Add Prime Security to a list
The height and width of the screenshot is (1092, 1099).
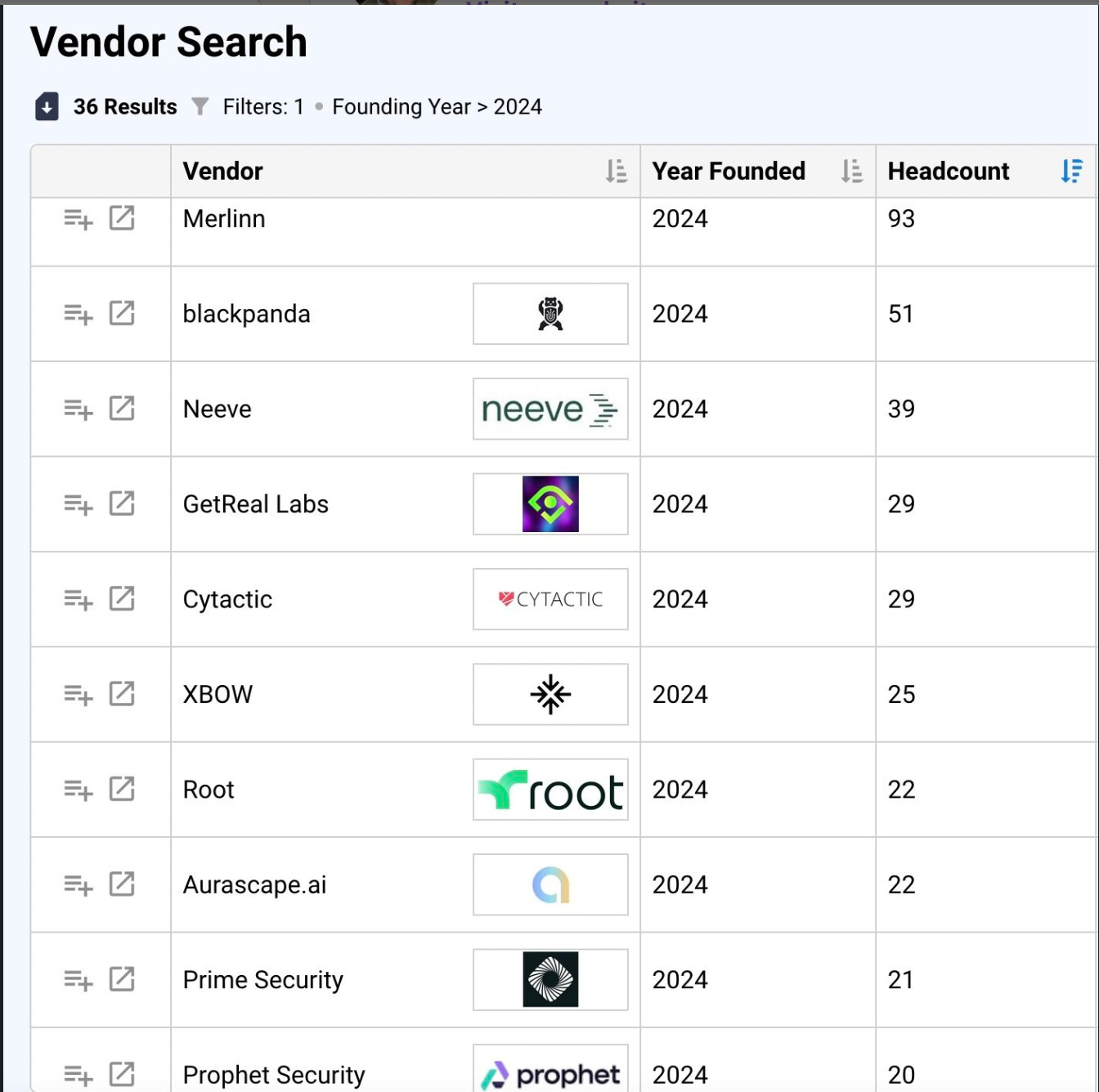point(78,981)
